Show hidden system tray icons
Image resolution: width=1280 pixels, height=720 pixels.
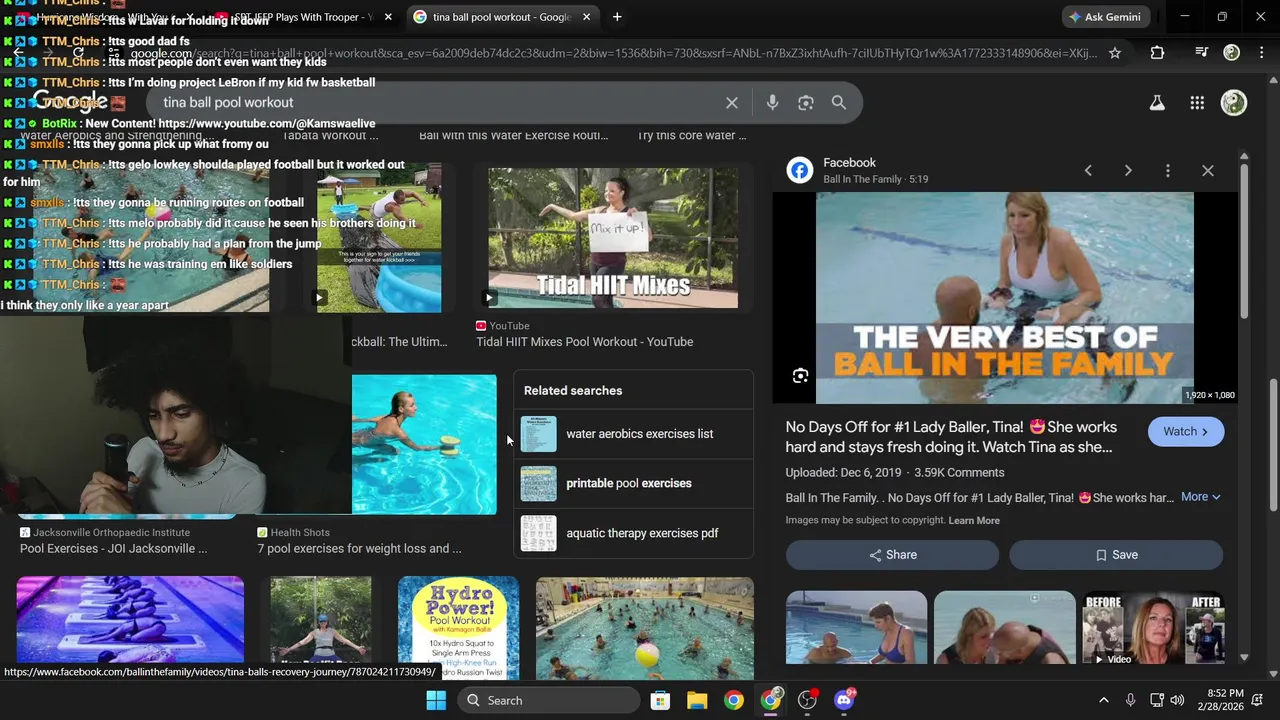(x=1104, y=700)
